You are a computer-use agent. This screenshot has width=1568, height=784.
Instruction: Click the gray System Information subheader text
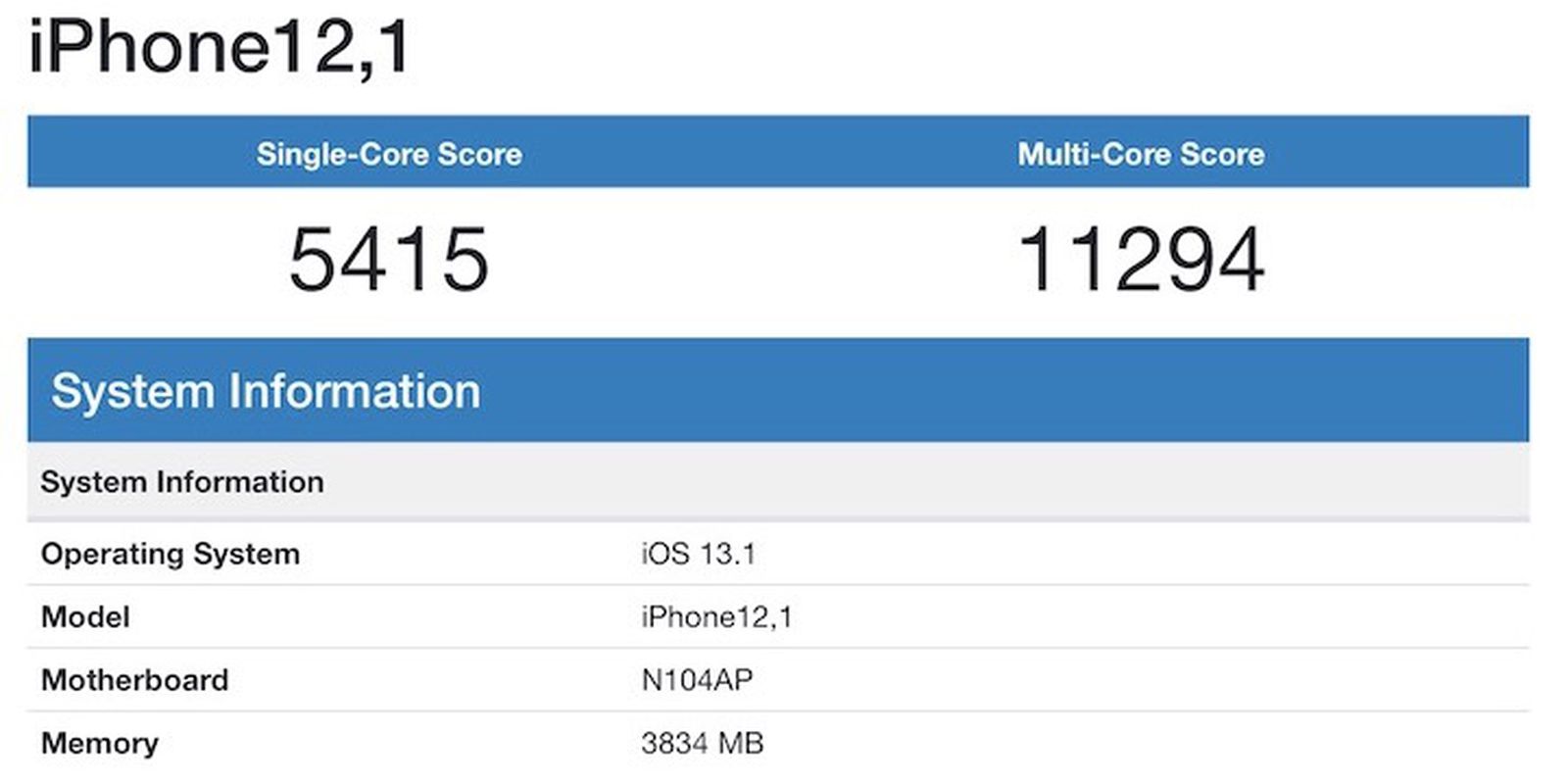tap(182, 482)
